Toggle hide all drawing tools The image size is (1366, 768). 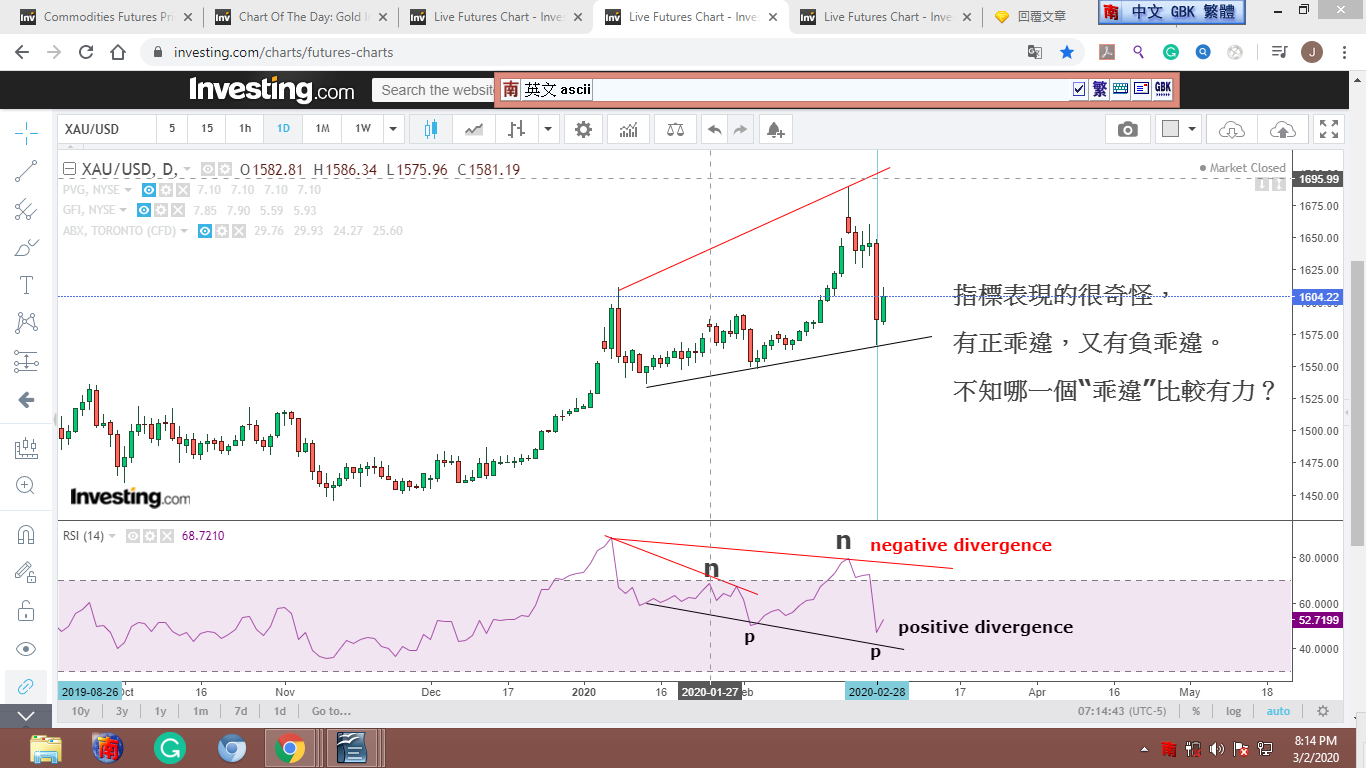pos(27,648)
